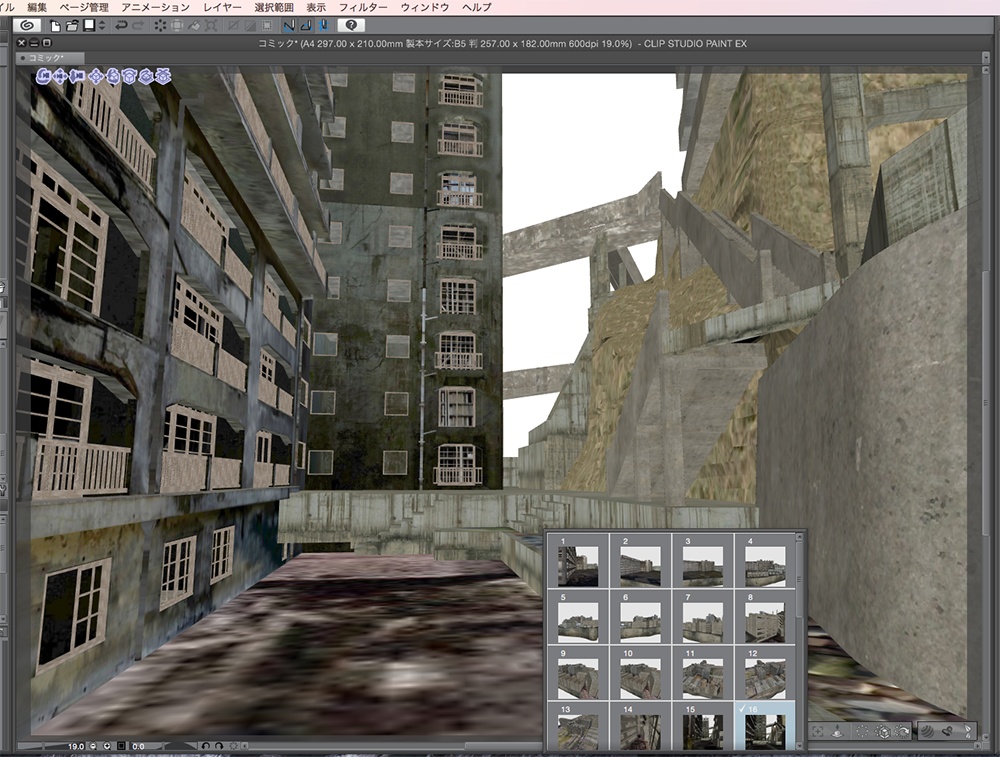Toggle Snap to Grid

point(323,26)
